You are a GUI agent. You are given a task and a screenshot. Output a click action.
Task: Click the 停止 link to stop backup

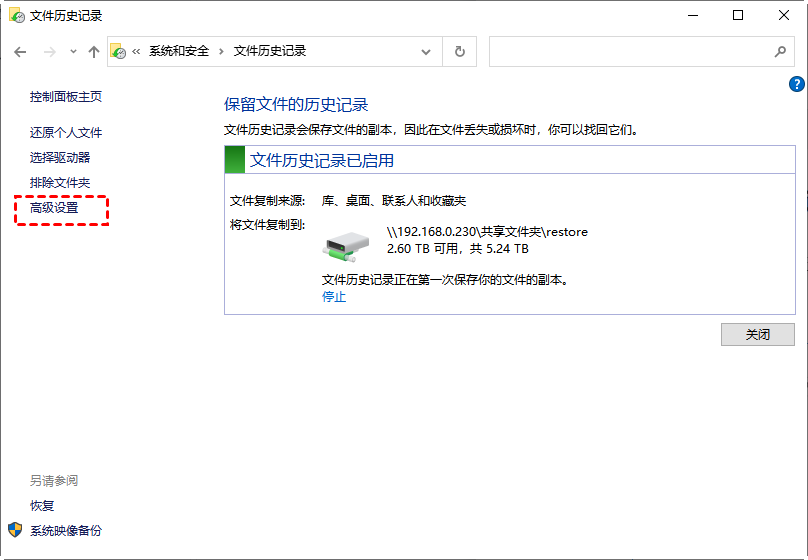[x=334, y=297]
